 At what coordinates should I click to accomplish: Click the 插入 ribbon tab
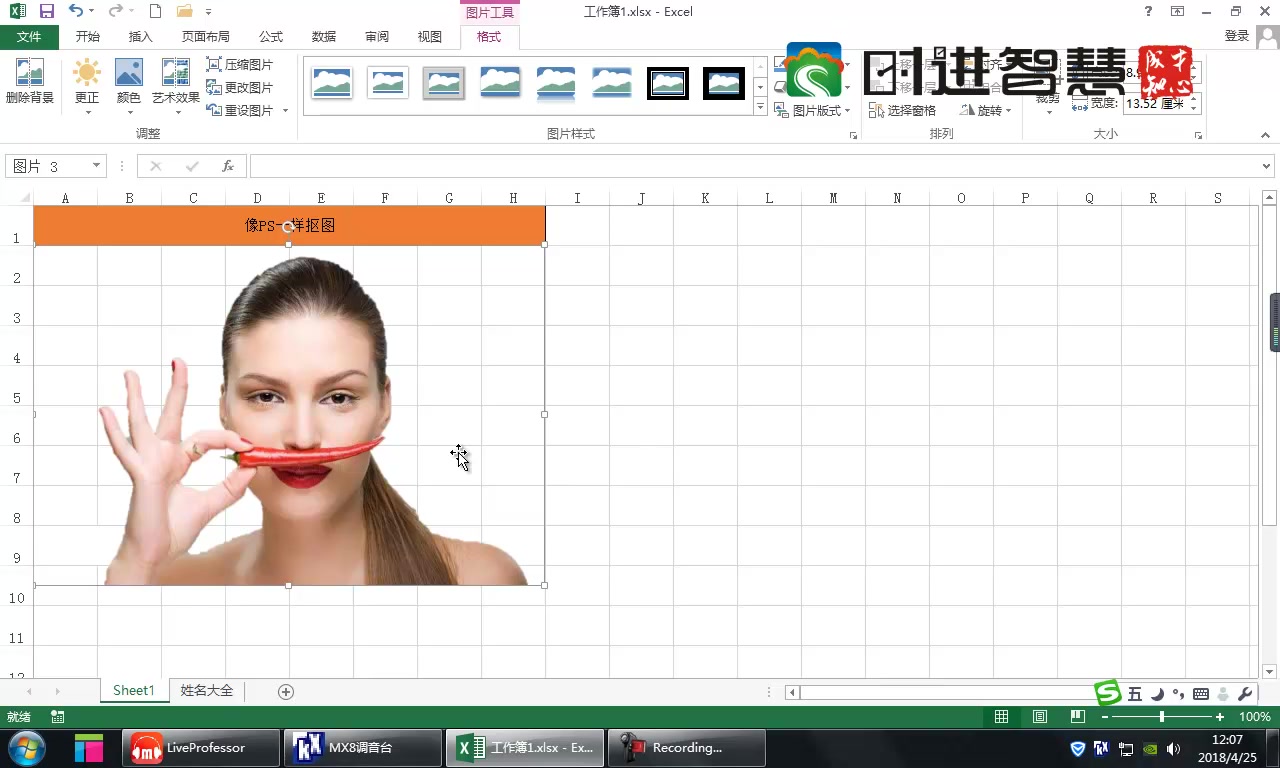click(x=140, y=36)
